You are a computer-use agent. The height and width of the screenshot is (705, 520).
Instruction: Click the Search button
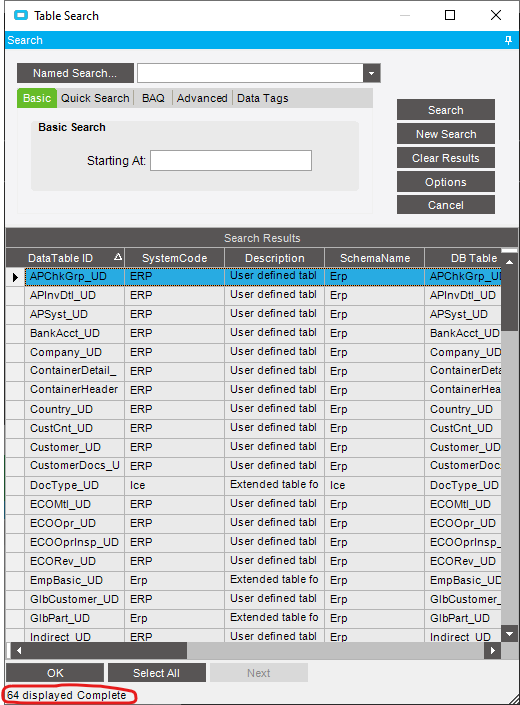pyautogui.click(x=445, y=110)
